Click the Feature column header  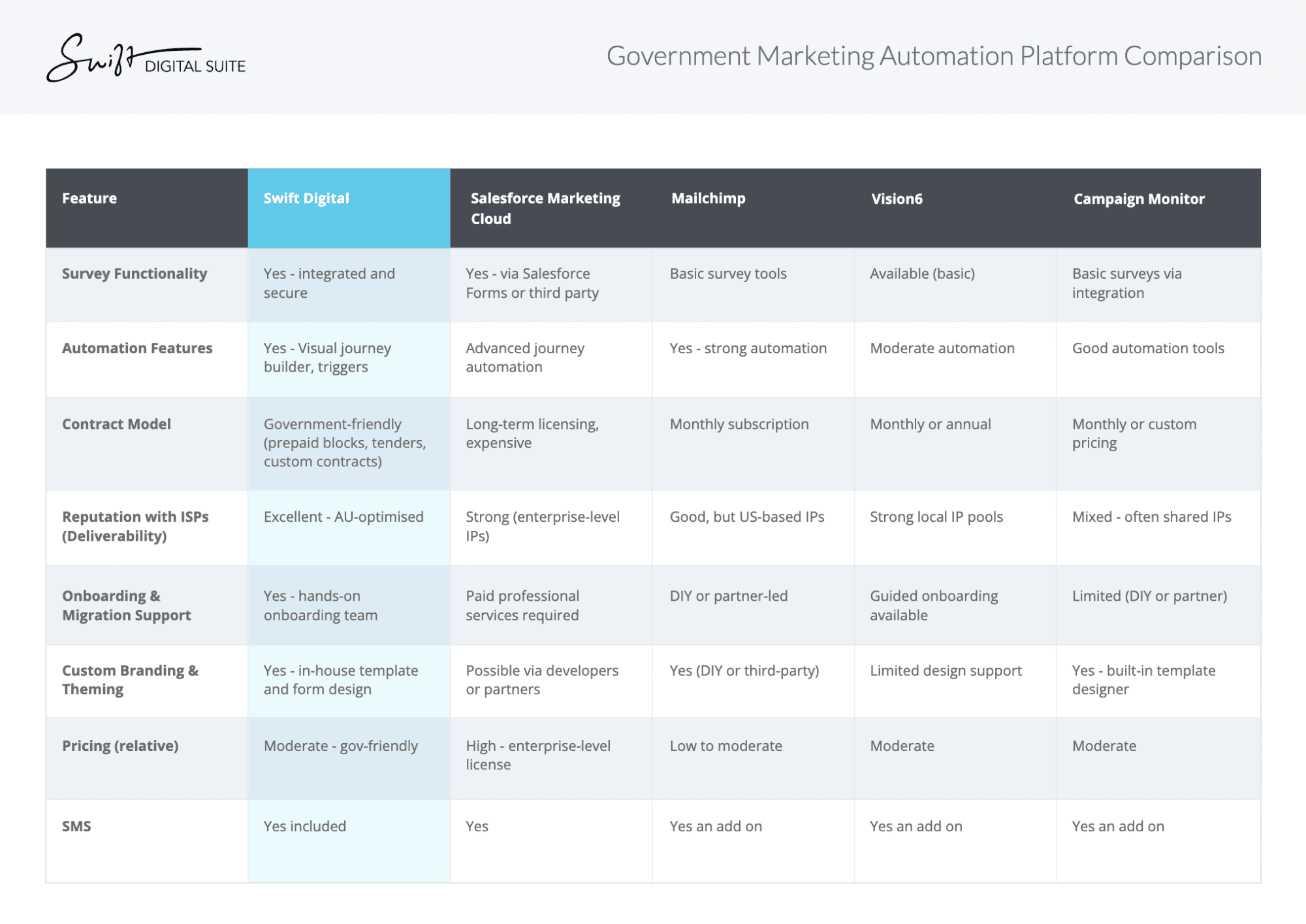(x=89, y=199)
